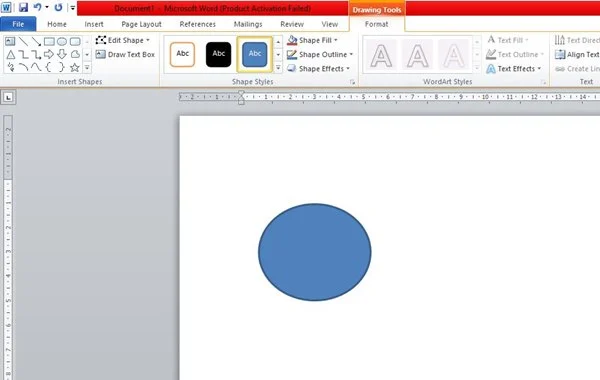
Task: Expand the shapes gallery More button
Action: 87,68
